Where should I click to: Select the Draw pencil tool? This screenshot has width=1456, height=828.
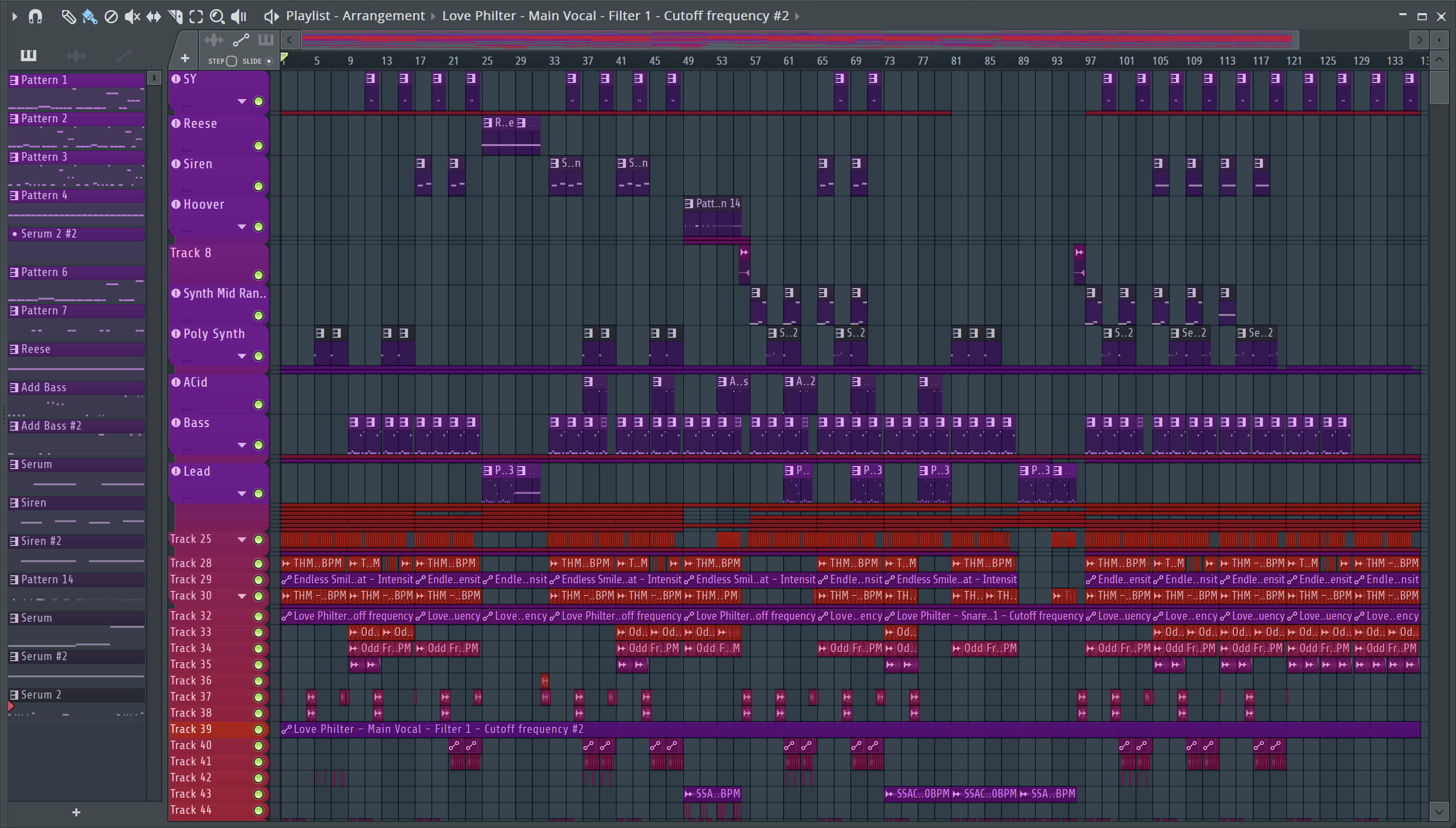[68, 16]
